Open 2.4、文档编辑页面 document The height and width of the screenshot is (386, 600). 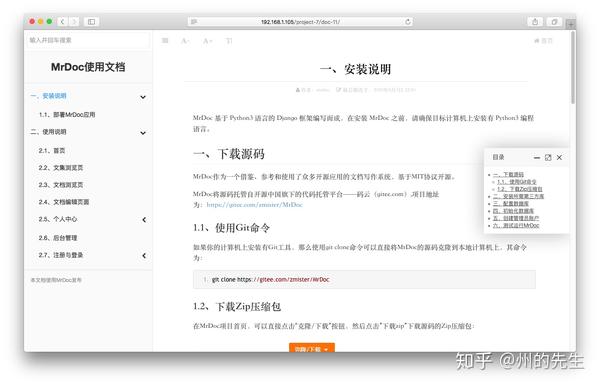coord(64,202)
